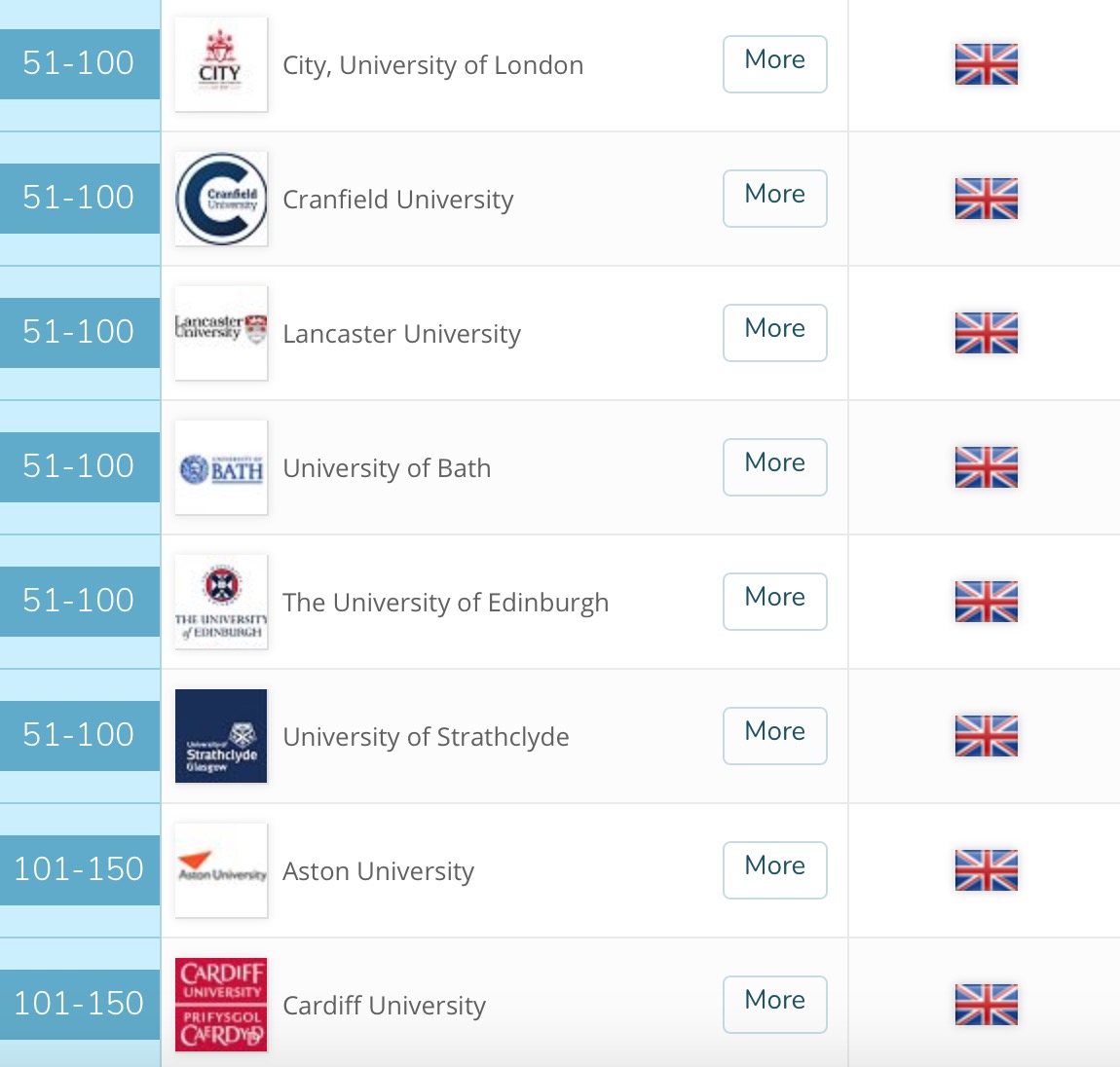Click the City, University of London logo
Viewport: 1120px width, 1067px height.
221,64
